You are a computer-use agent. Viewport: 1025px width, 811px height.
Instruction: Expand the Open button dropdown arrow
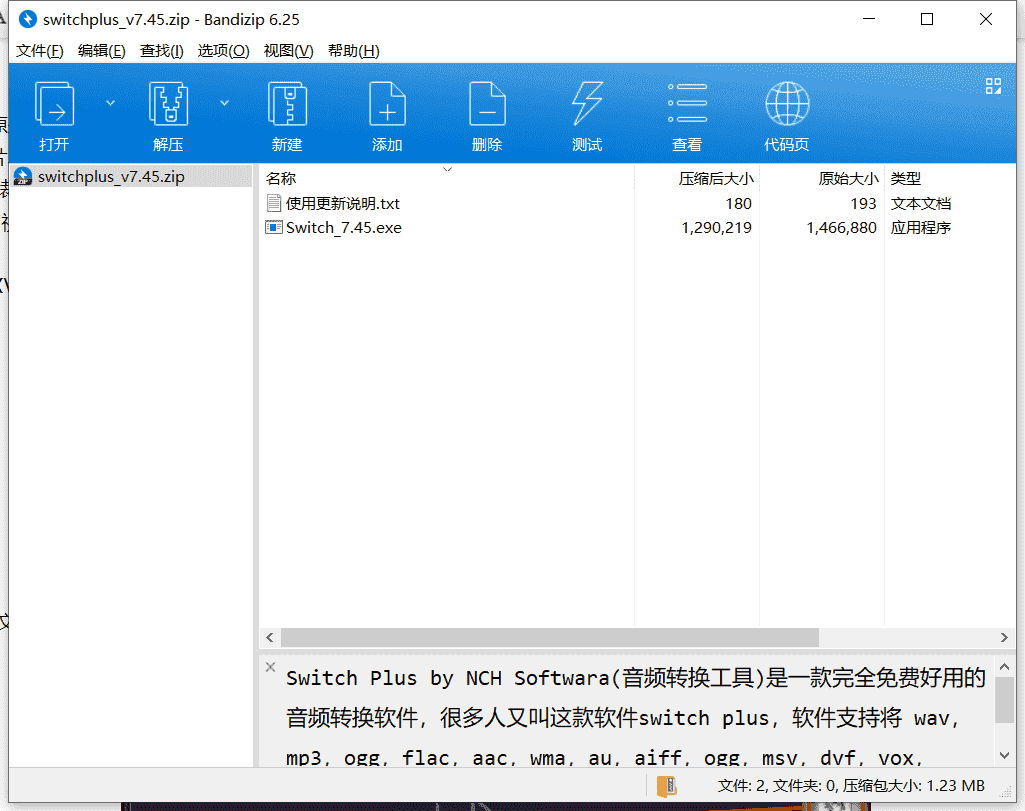pos(110,103)
